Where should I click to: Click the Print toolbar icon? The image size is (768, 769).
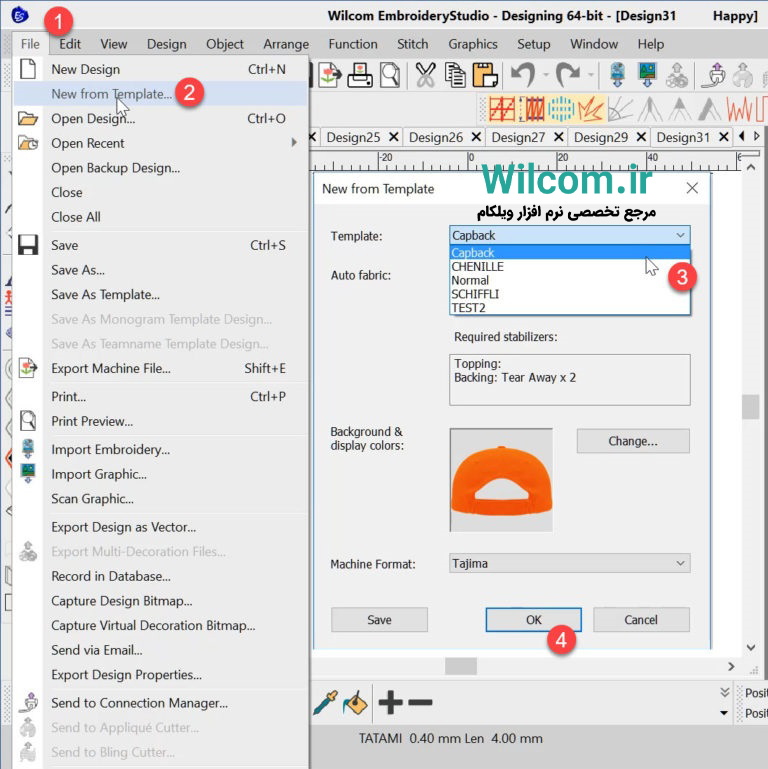tap(360, 75)
